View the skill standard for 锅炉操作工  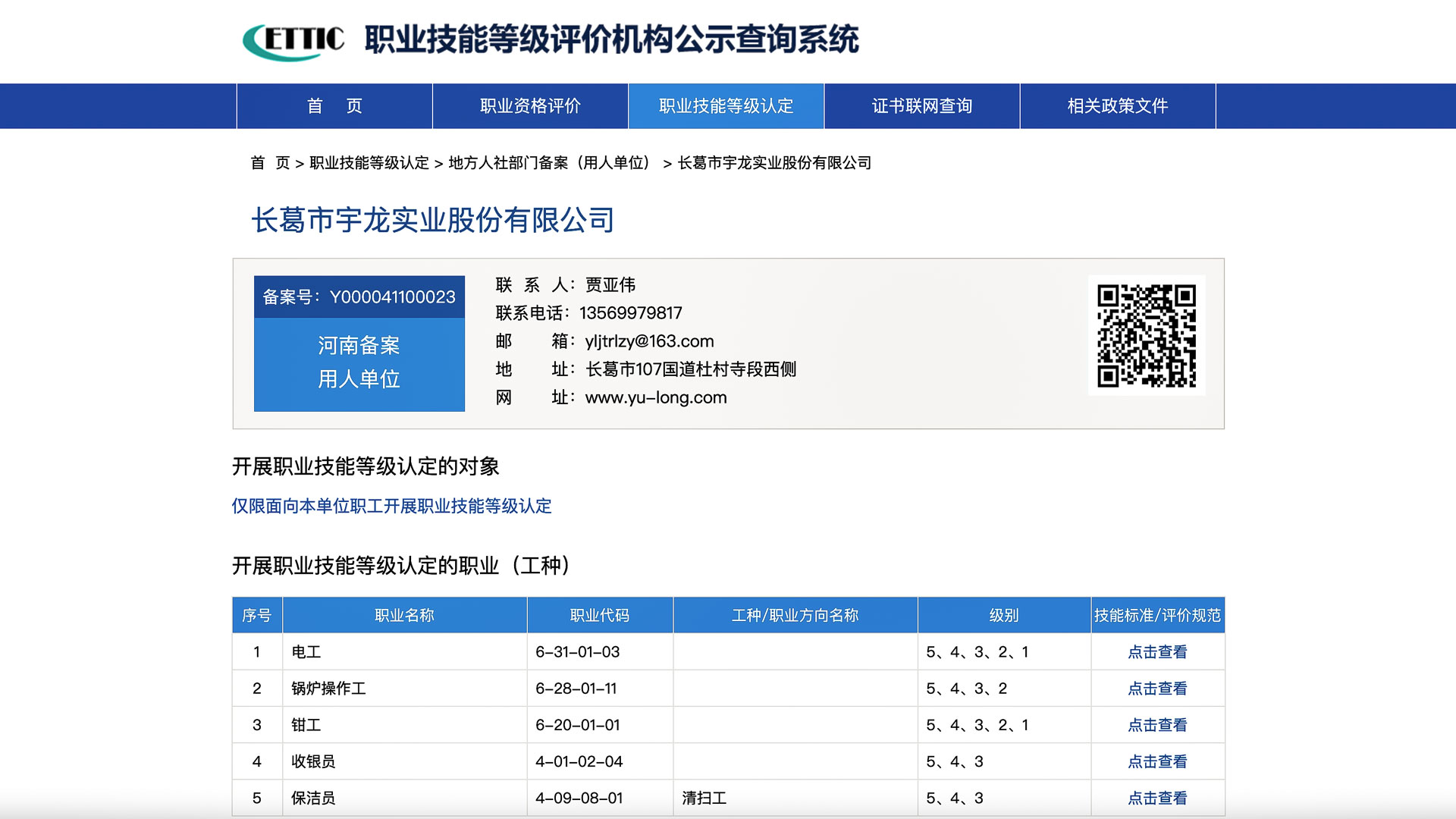click(1157, 689)
